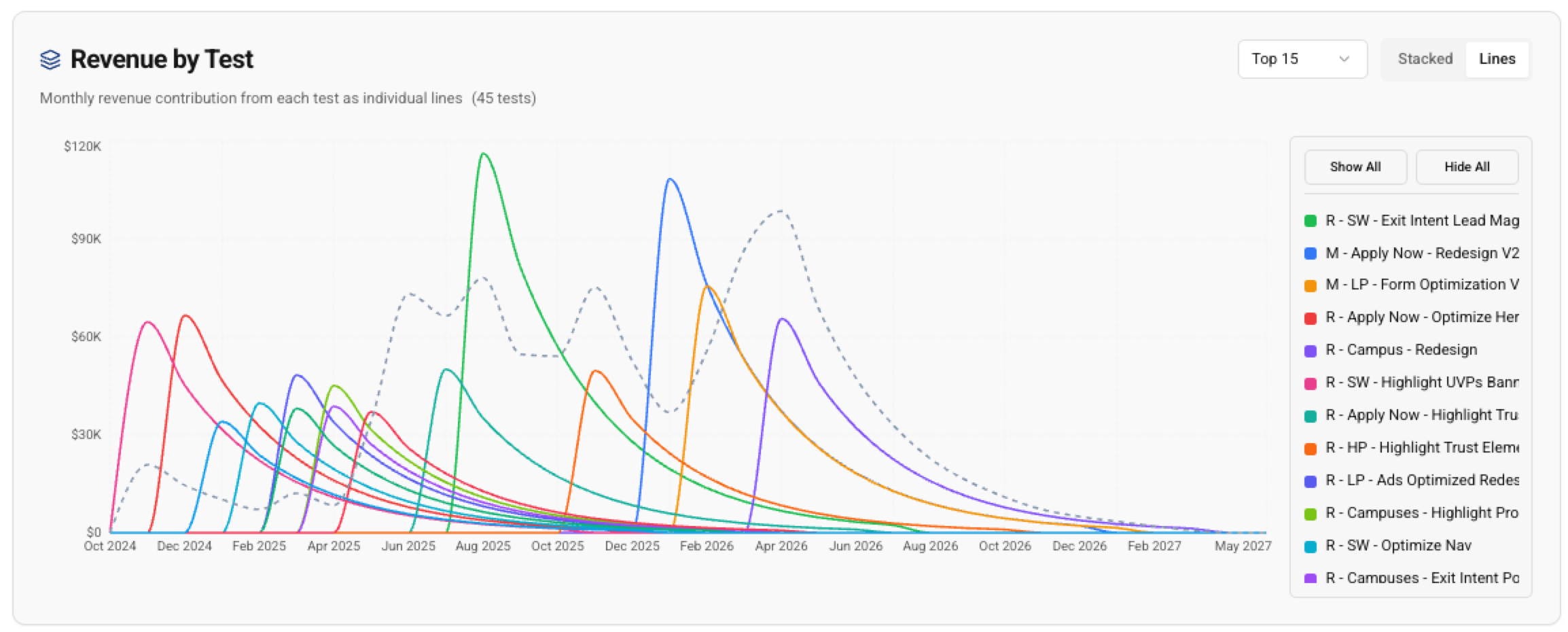Click the Apr 2026 x-axis label
The image size is (1568, 632).
(x=781, y=546)
